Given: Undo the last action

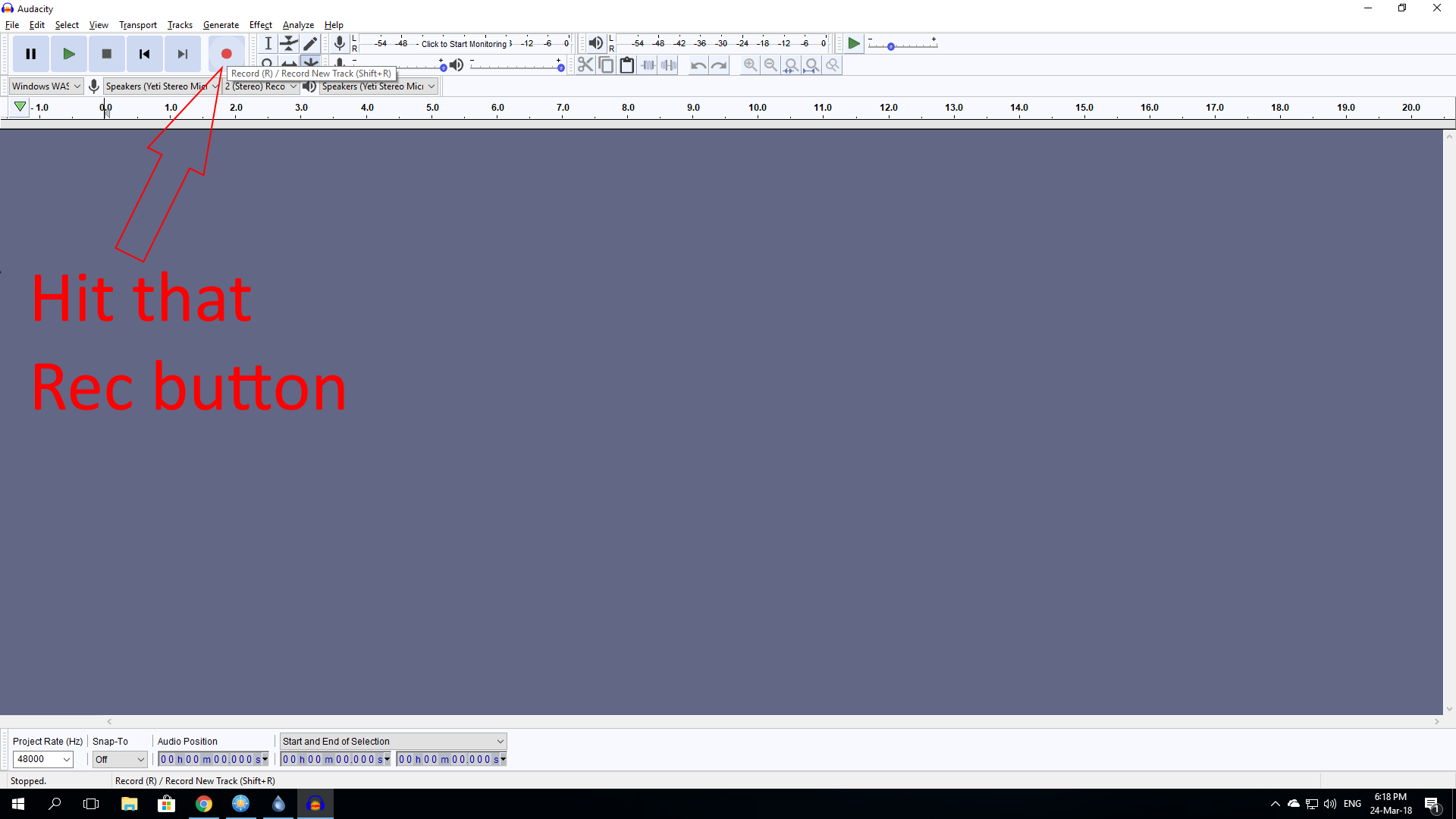Looking at the screenshot, I should [698, 65].
